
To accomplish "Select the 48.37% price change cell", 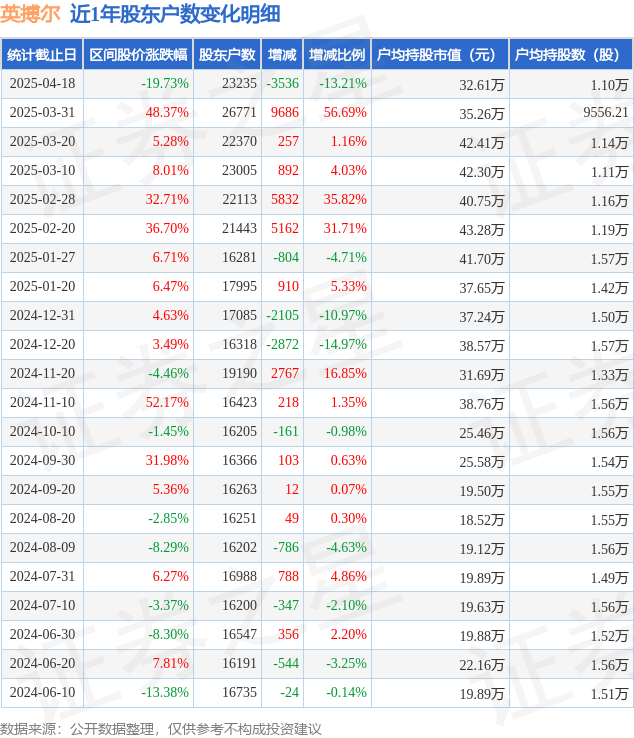I will pyautogui.click(x=167, y=112).
